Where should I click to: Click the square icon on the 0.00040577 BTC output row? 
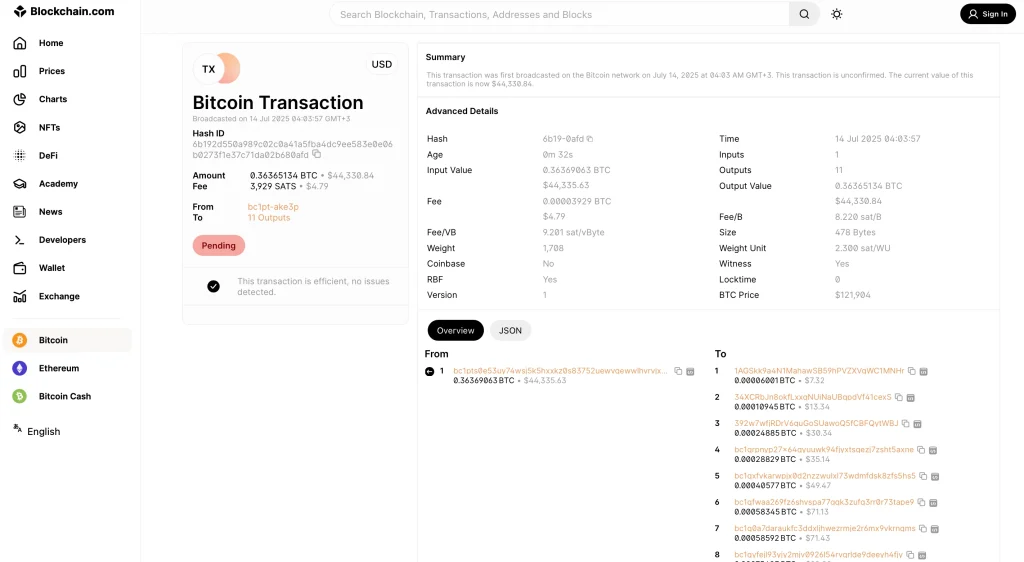pyautogui.click(x=935, y=476)
